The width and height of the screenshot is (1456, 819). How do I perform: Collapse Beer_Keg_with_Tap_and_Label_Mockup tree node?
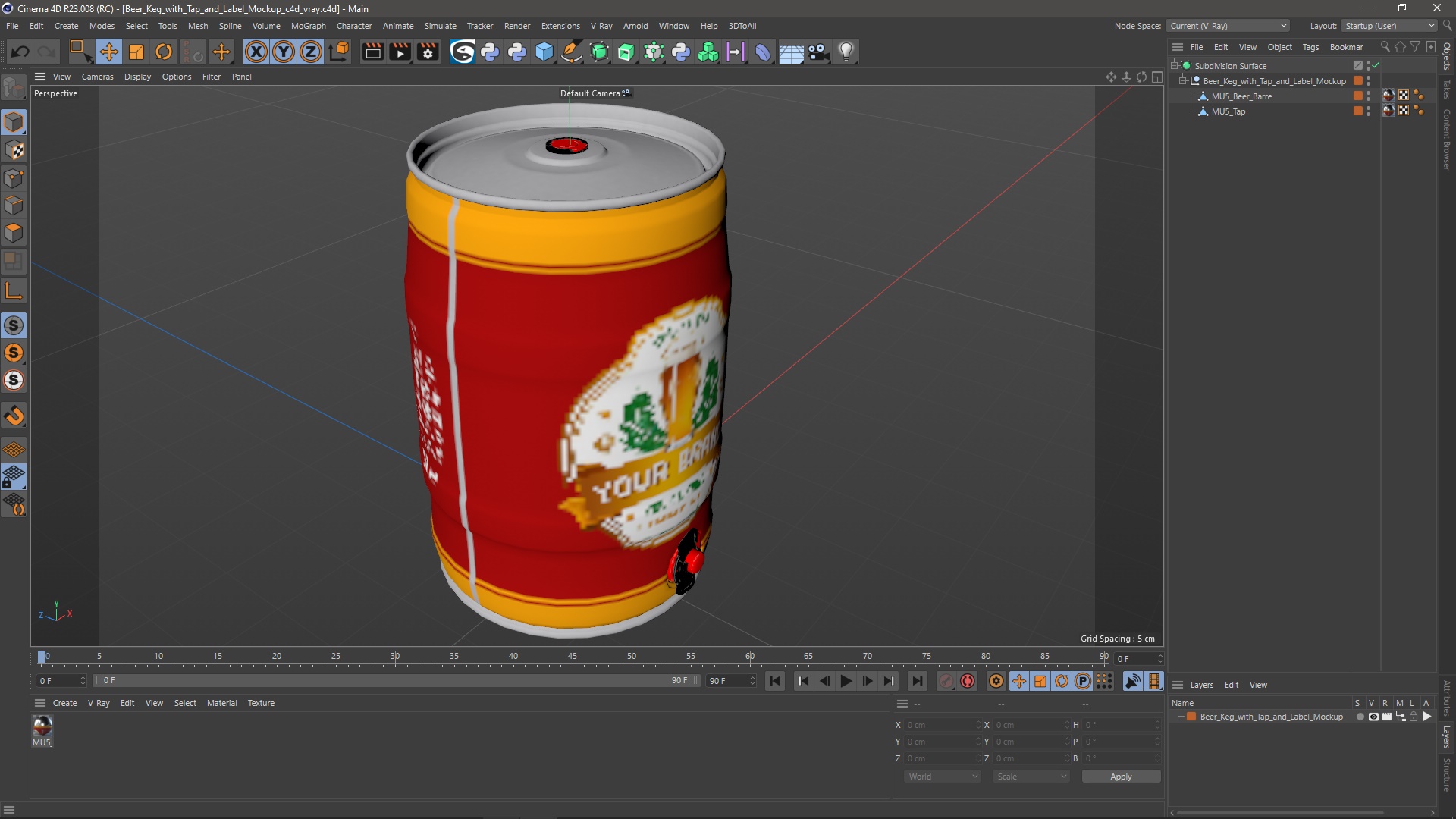1182,81
